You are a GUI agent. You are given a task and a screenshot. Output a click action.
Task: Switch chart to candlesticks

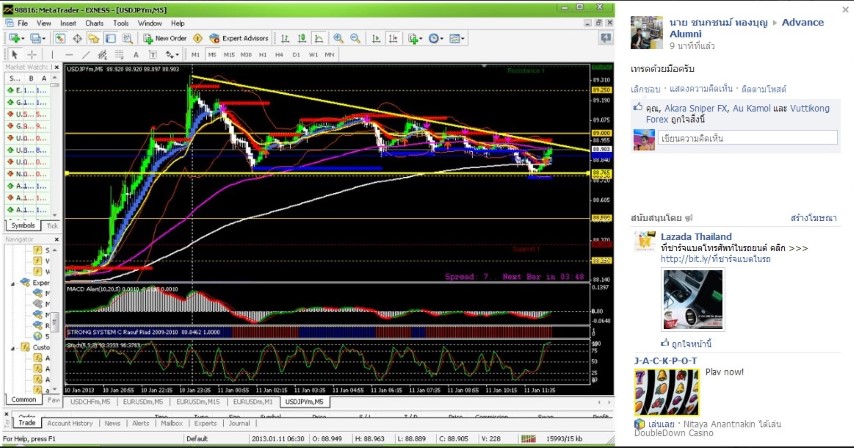coord(302,39)
